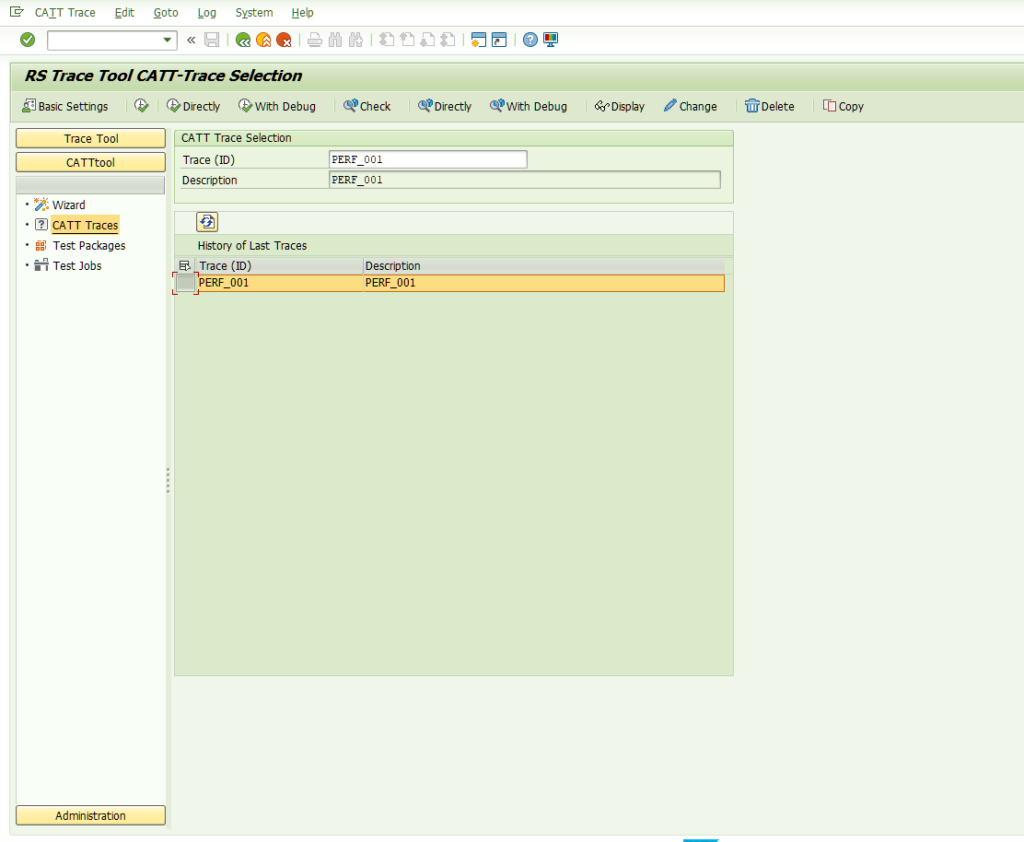Select the PERF_001 row selector box
The width and height of the screenshot is (1024, 842).
186,283
